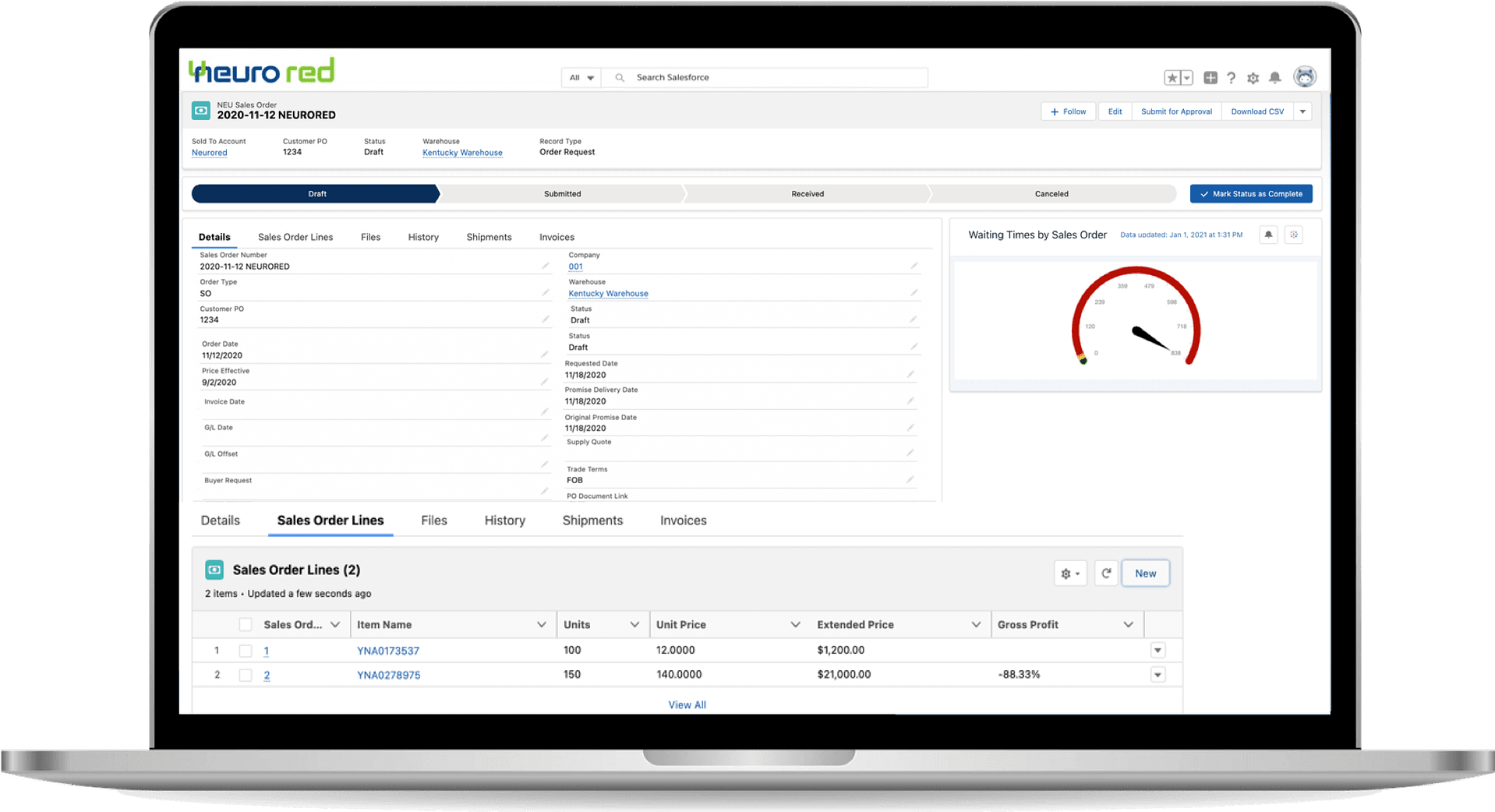
Task: Open row actions for YNA0173537
Action: tap(1158, 650)
